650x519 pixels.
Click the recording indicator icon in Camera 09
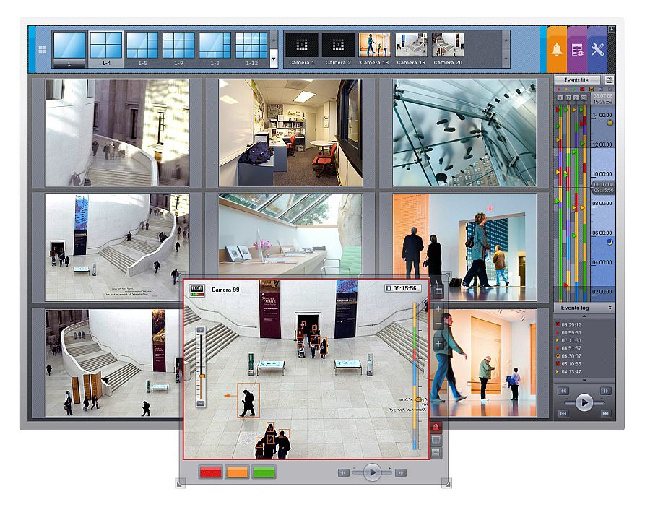pyautogui.click(x=195, y=289)
